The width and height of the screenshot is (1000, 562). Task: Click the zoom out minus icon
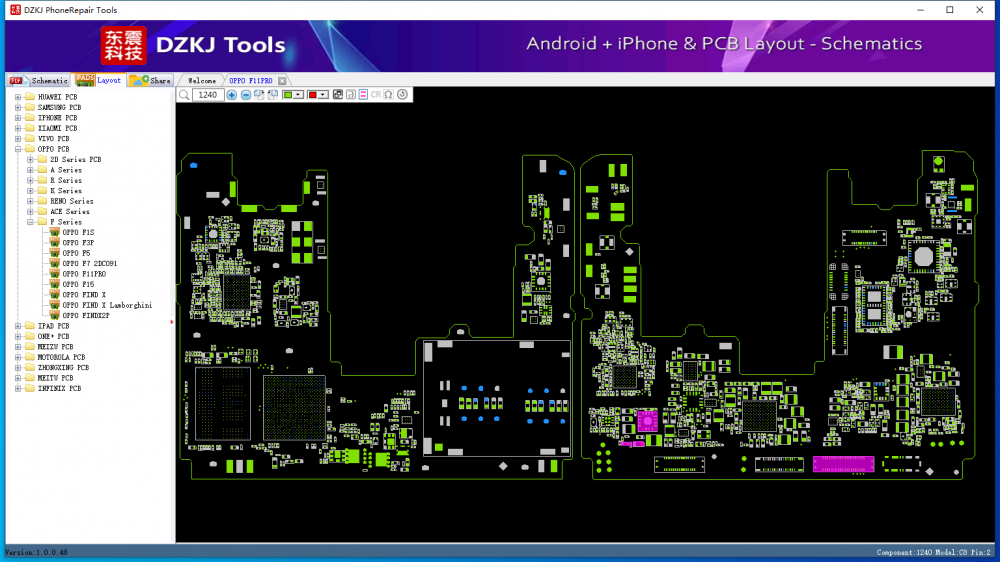(246, 95)
